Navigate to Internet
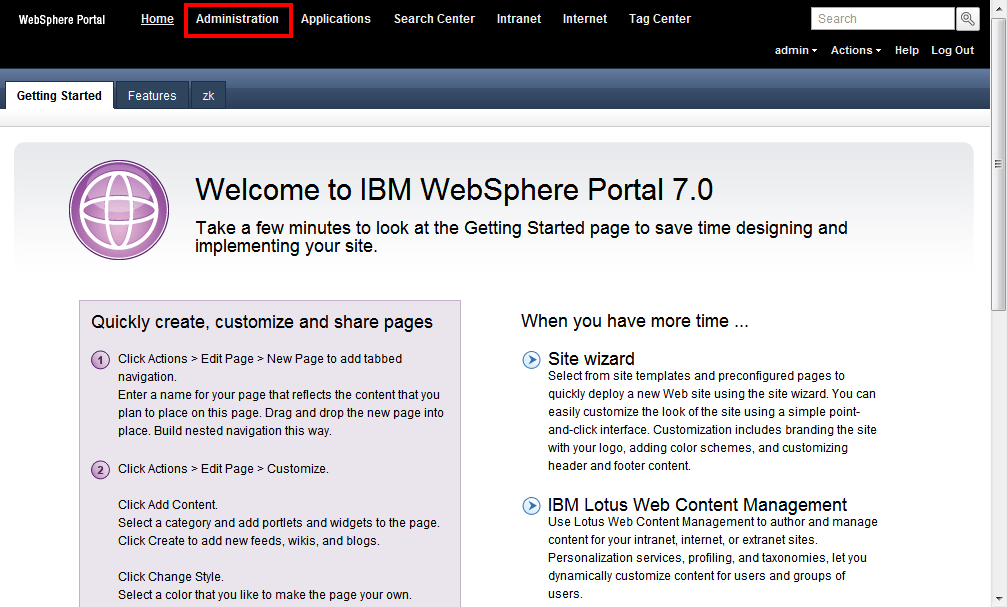The width and height of the screenshot is (1007, 607). [585, 19]
